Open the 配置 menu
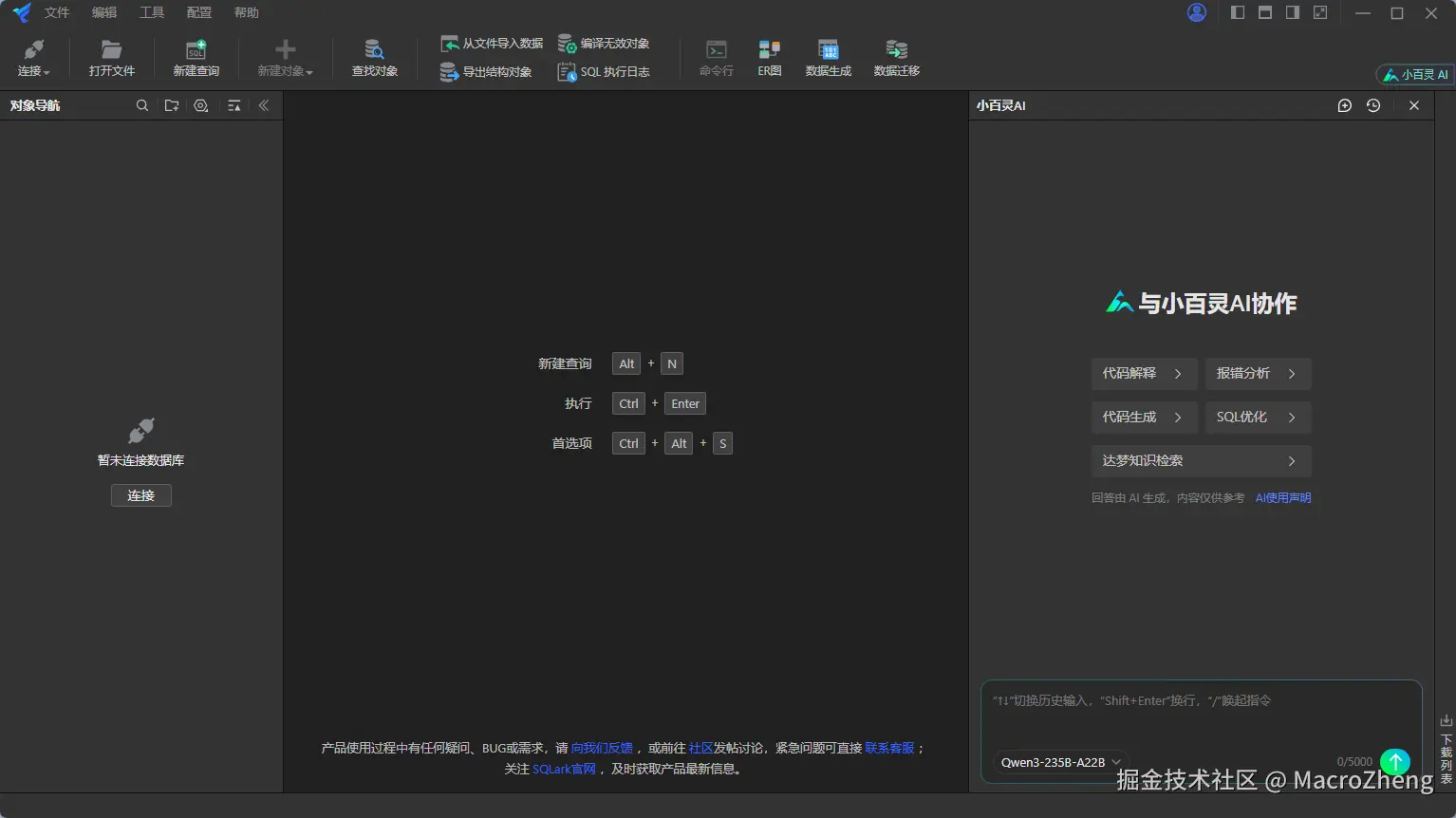 click(199, 12)
